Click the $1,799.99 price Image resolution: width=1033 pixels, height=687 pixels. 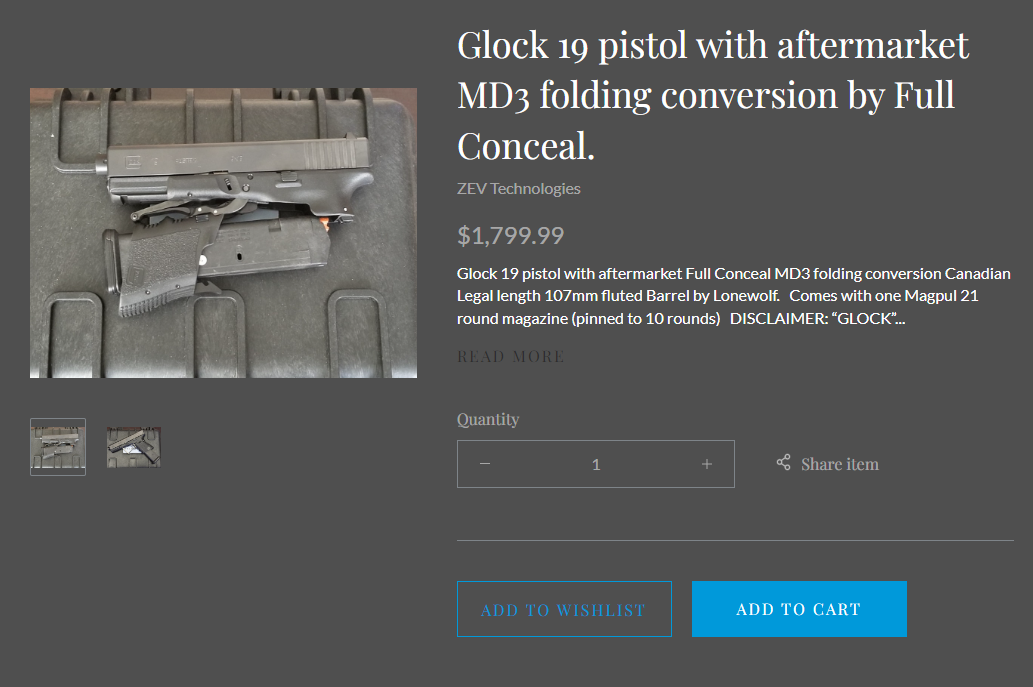point(510,236)
